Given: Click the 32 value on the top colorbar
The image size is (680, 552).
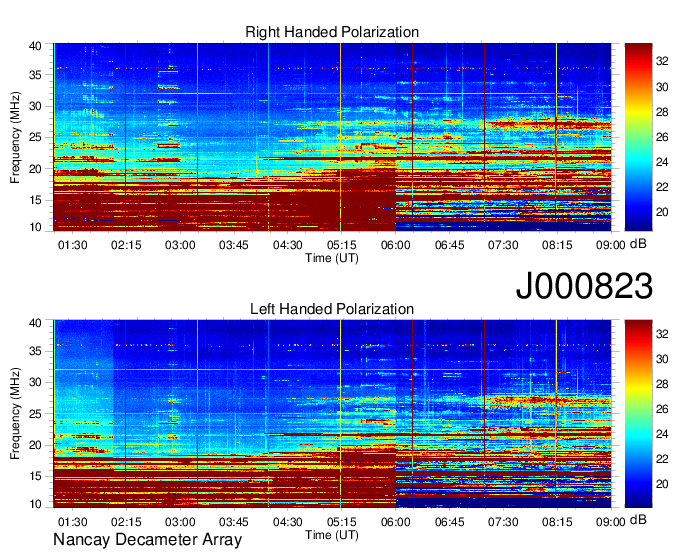Looking at the screenshot, I should click(662, 61).
